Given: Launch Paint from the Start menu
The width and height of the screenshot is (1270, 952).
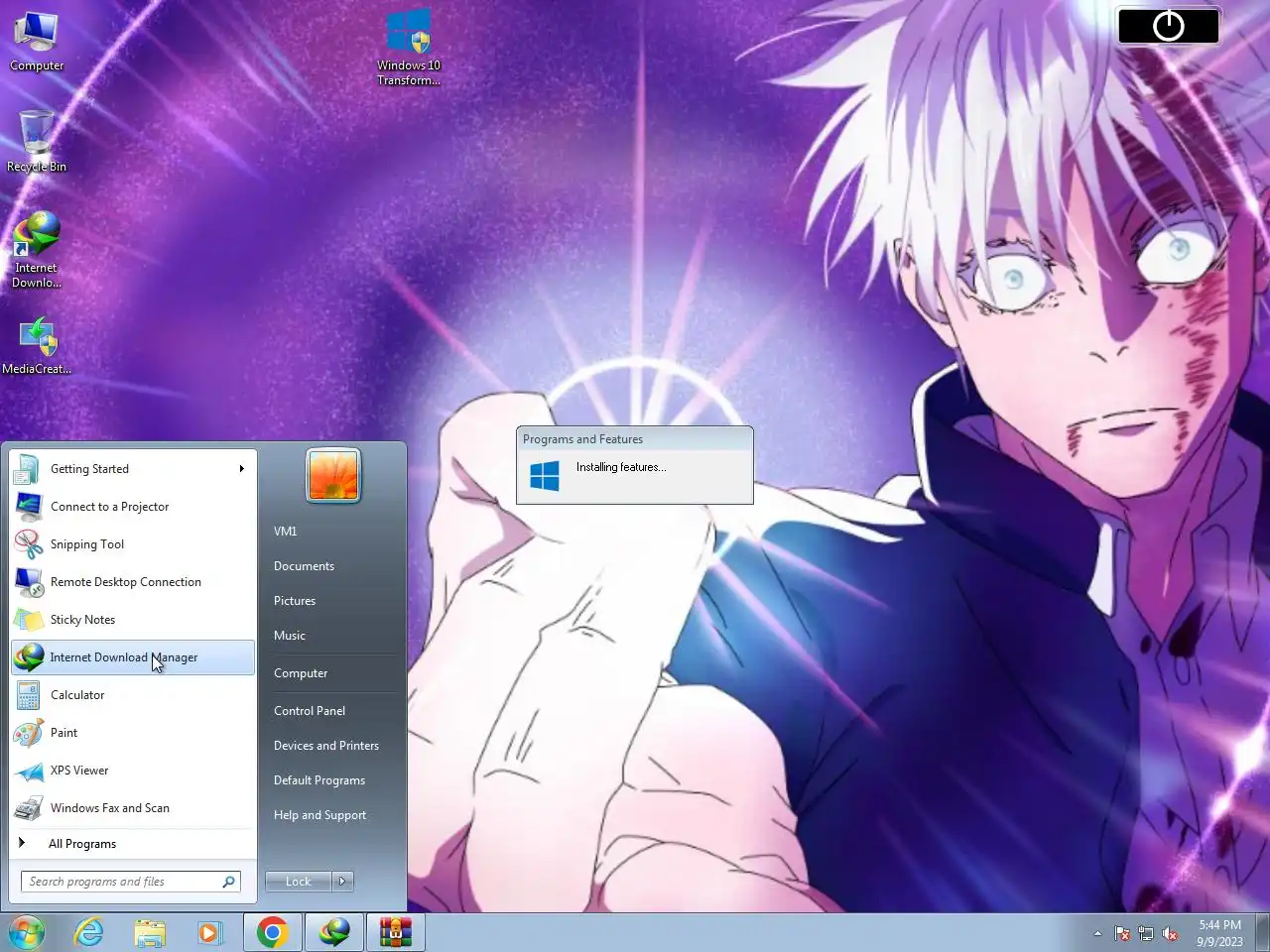Looking at the screenshot, I should (132, 733).
